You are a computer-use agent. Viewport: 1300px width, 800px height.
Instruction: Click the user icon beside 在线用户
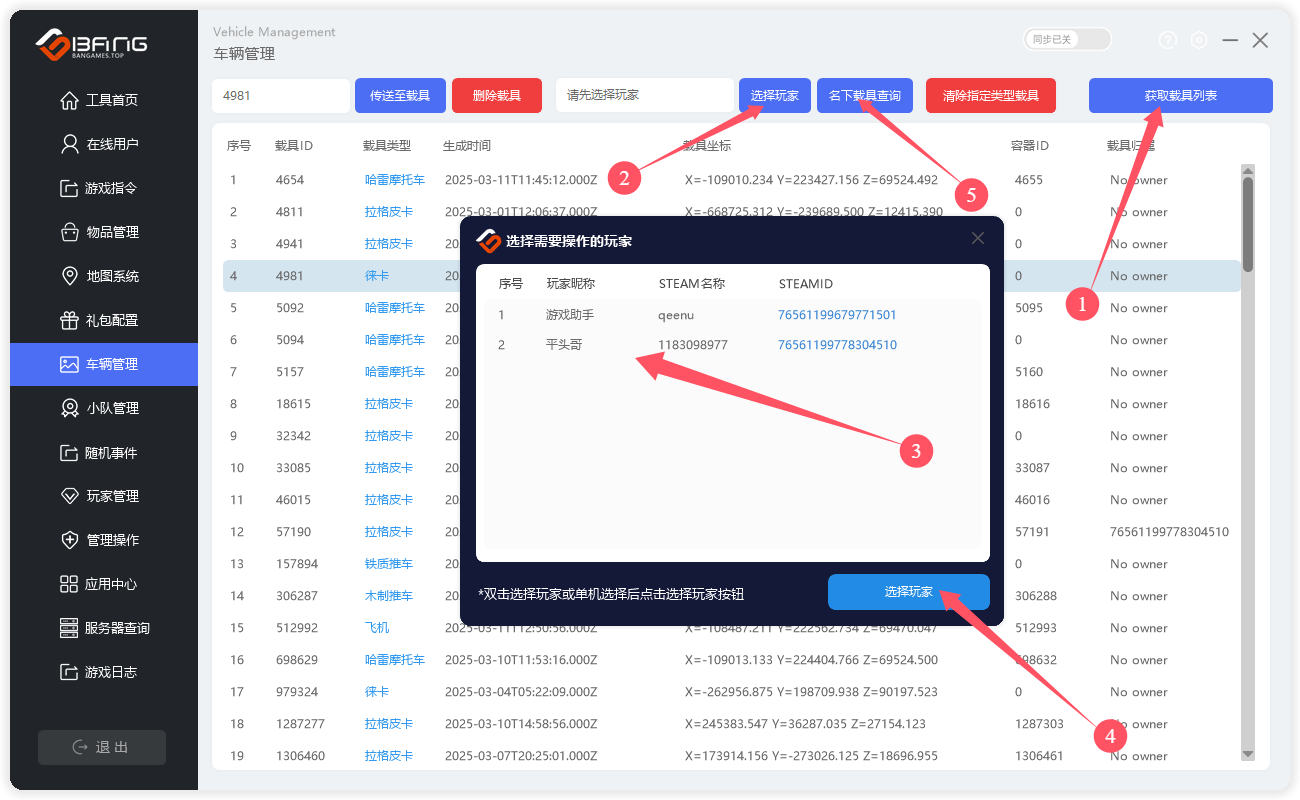pyautogui.click(x=69, y=144)
